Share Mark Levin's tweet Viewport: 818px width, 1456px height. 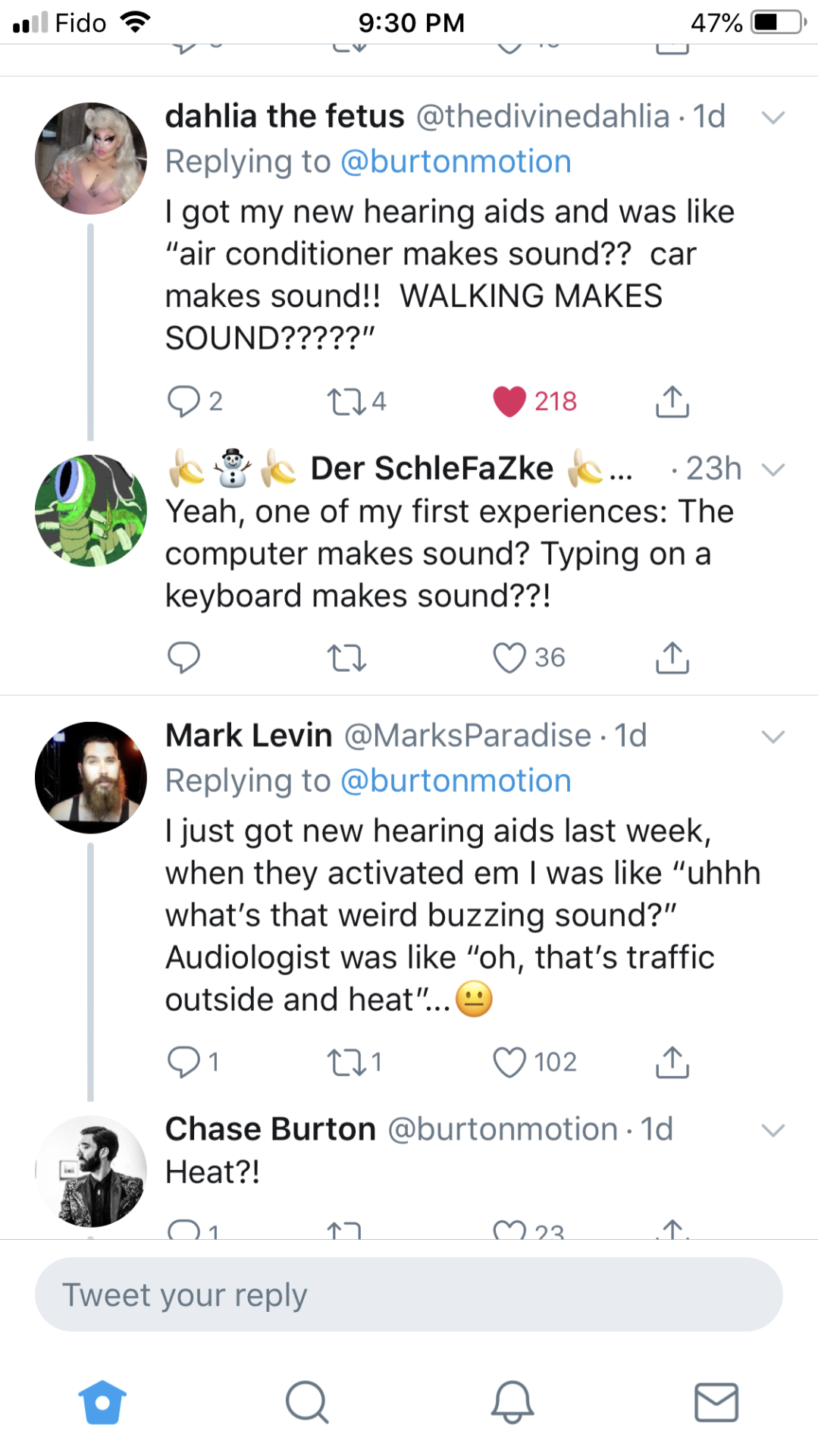point(672,1062)
